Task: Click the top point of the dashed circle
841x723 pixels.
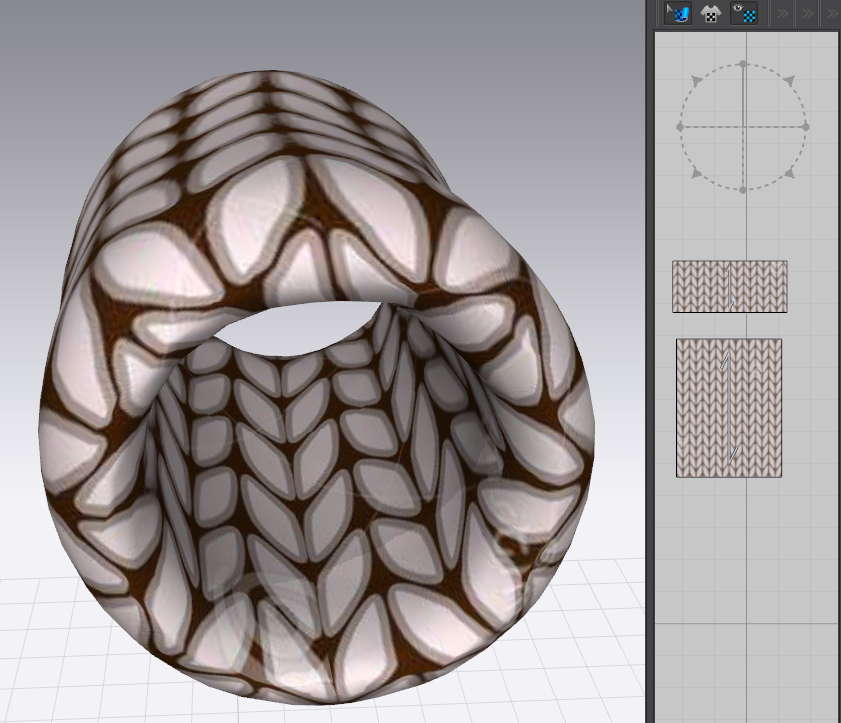Action: (x=743, y=64)
